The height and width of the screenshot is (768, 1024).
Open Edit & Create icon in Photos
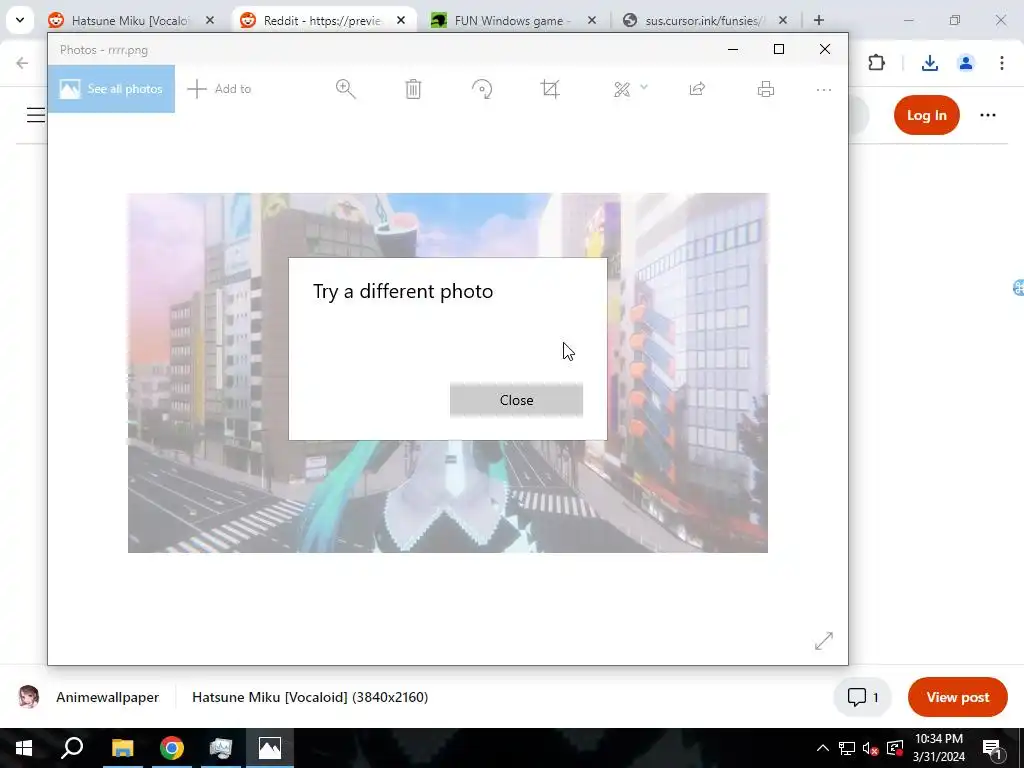622,89
